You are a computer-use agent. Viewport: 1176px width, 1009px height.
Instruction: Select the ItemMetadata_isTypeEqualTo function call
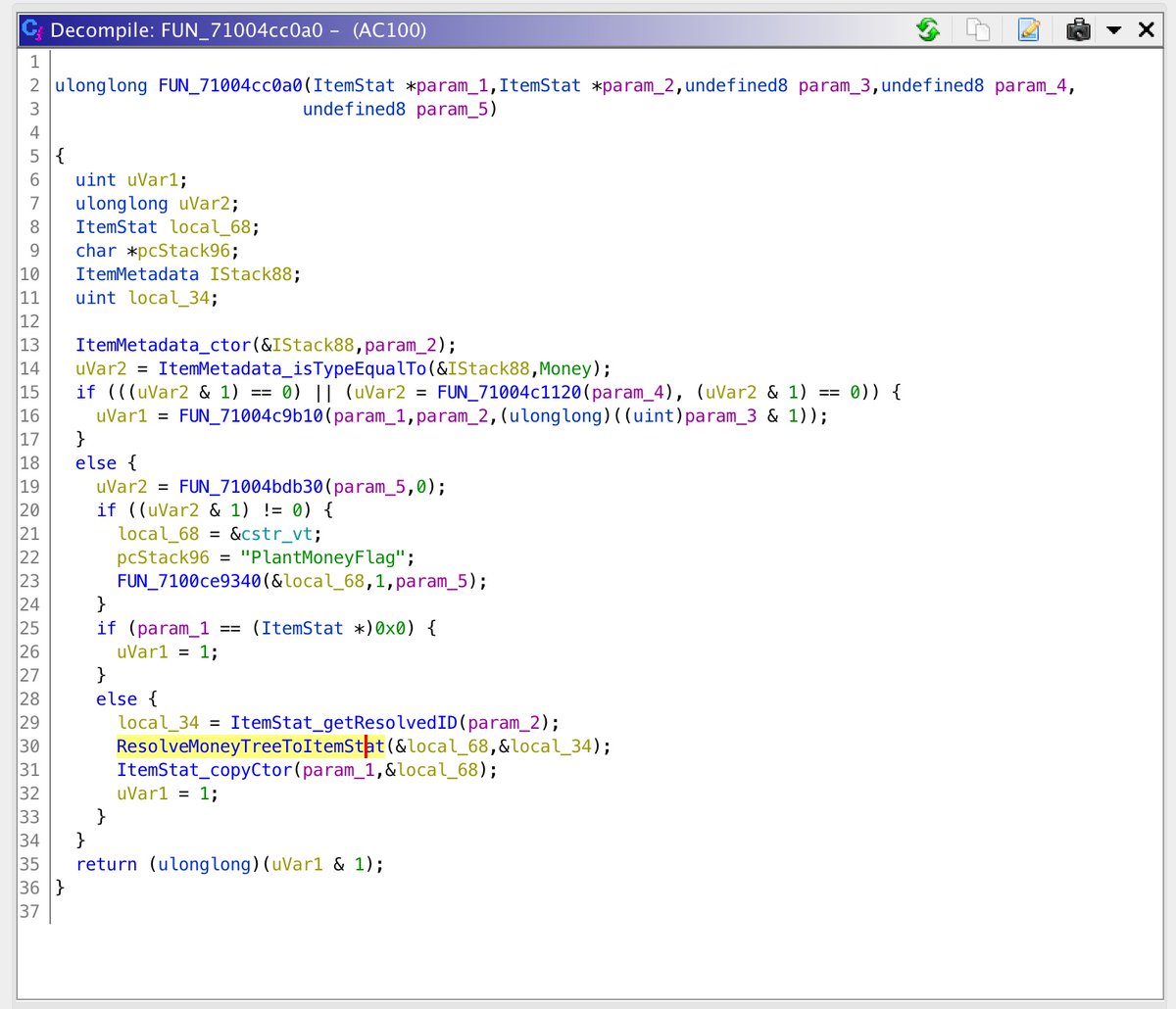[x=292, y=368]
